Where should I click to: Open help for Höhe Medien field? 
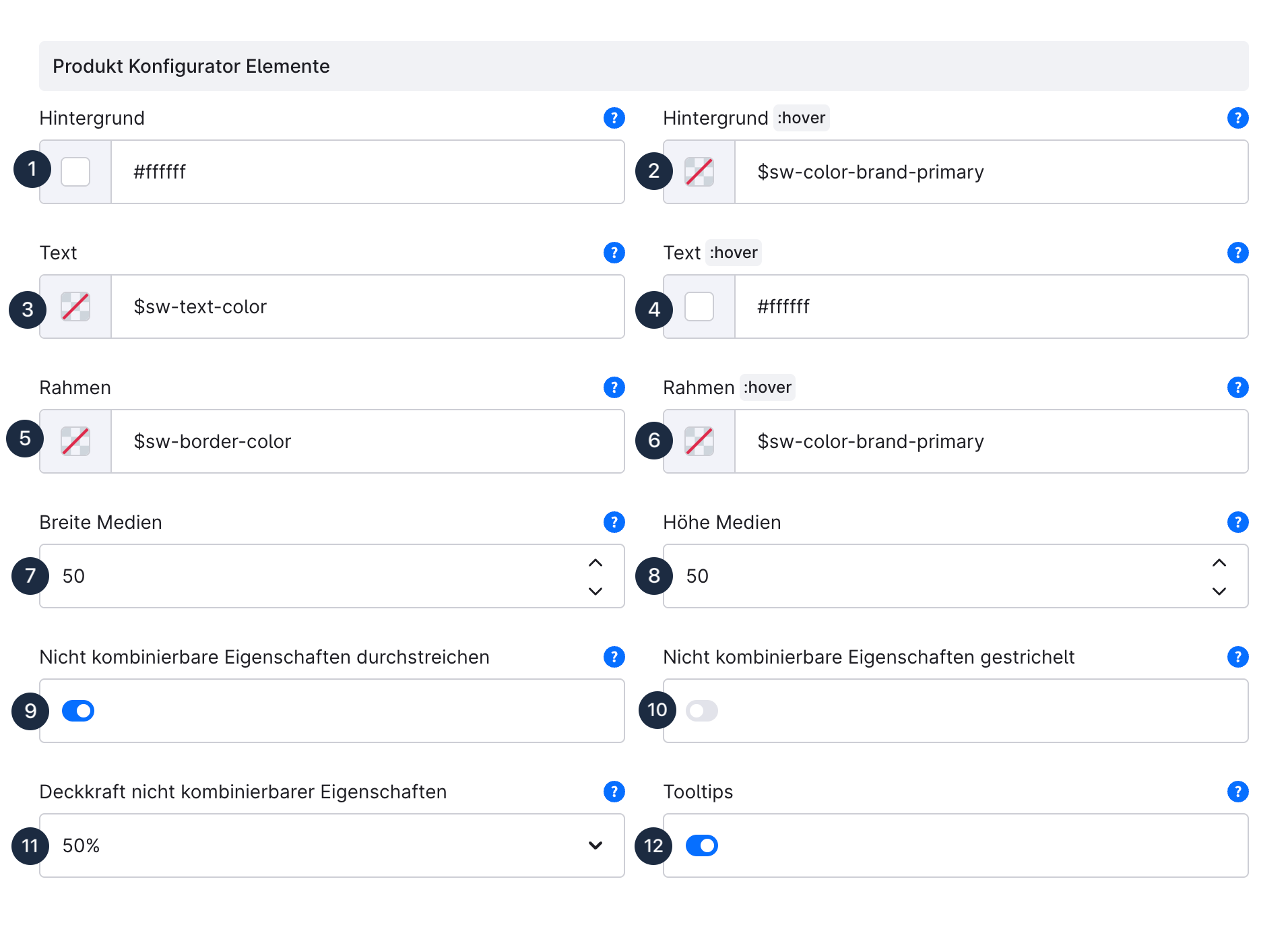point(1237,522)
